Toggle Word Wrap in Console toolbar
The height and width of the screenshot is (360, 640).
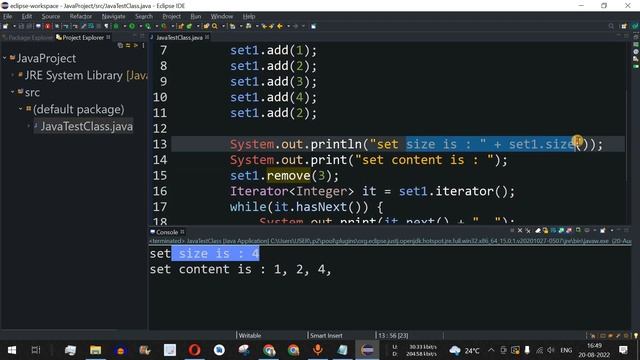click(x=553, y=231)
